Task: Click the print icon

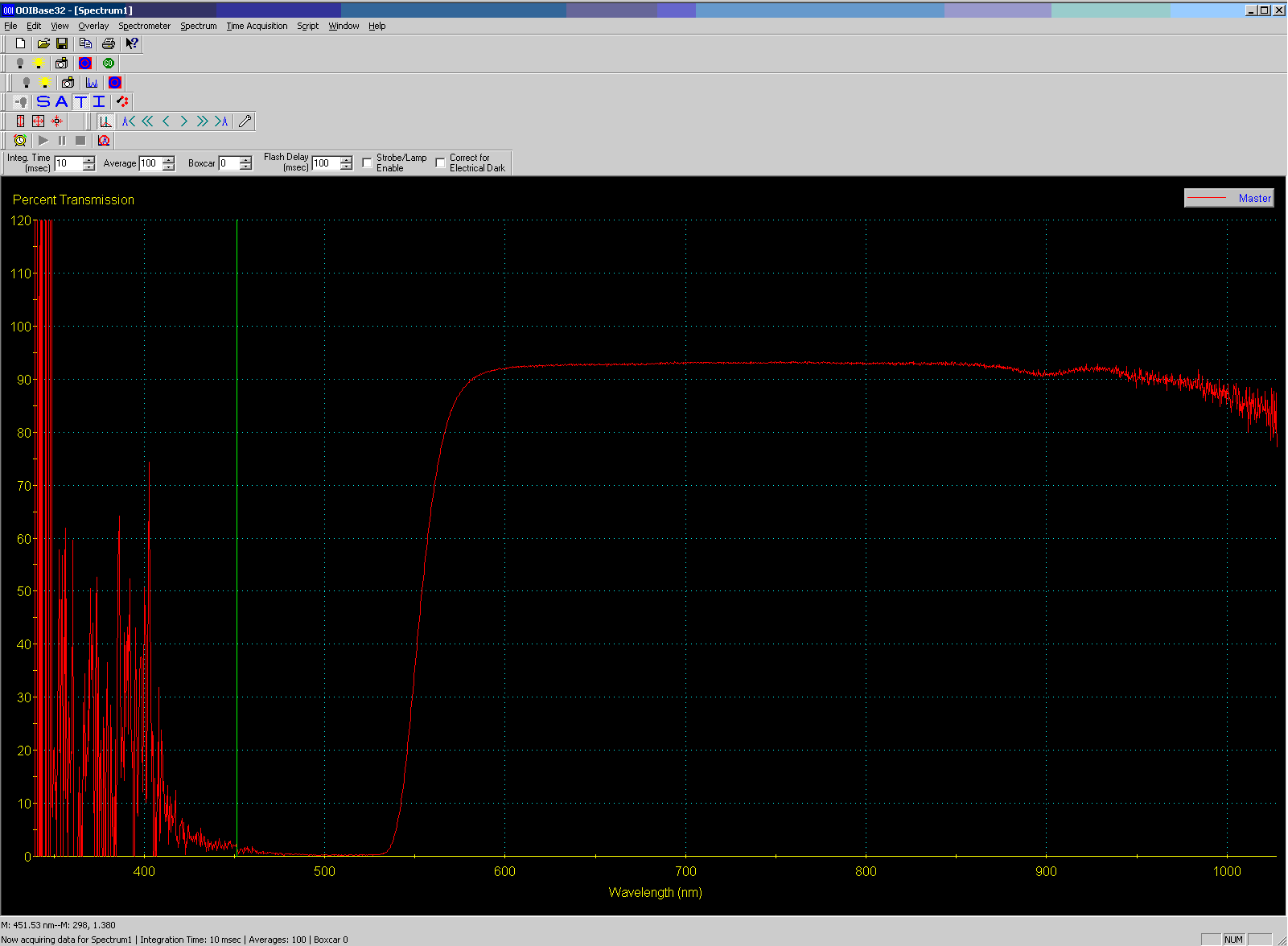Action: 109,43
